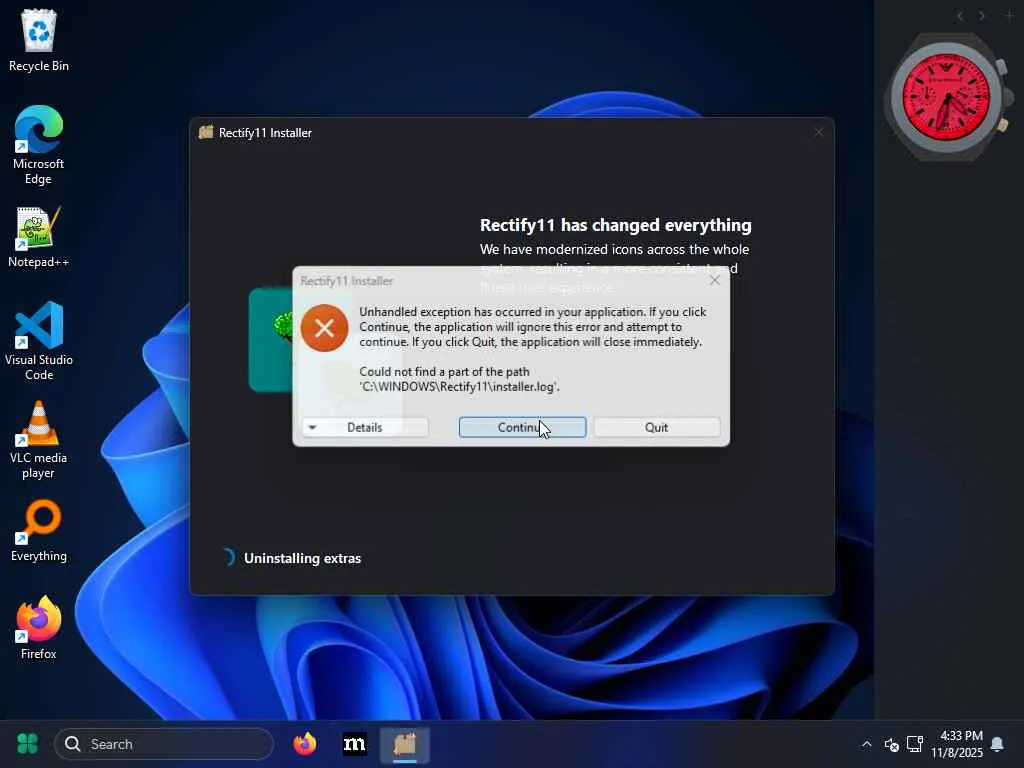Select the Everything search shortcut
This screenshot has width=1024, height=768.
click(39, 531)
